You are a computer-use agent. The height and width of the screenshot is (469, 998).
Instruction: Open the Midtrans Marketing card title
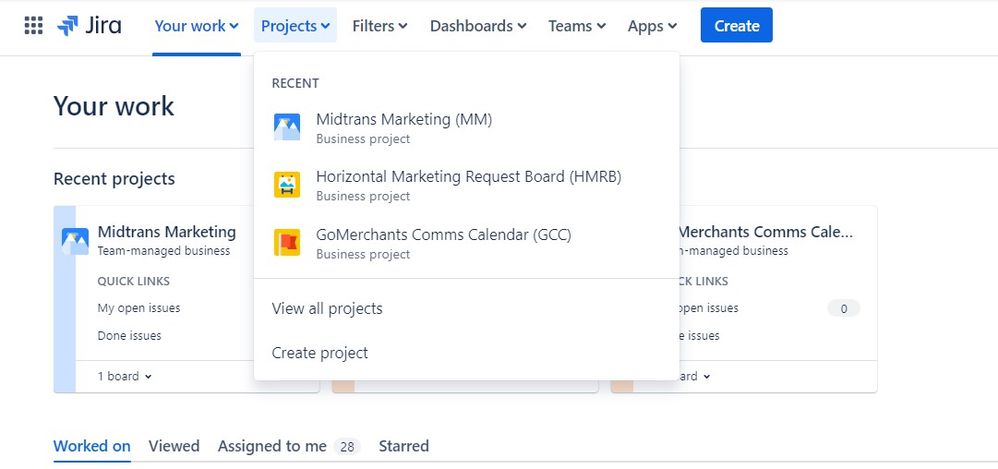[167, 232]
